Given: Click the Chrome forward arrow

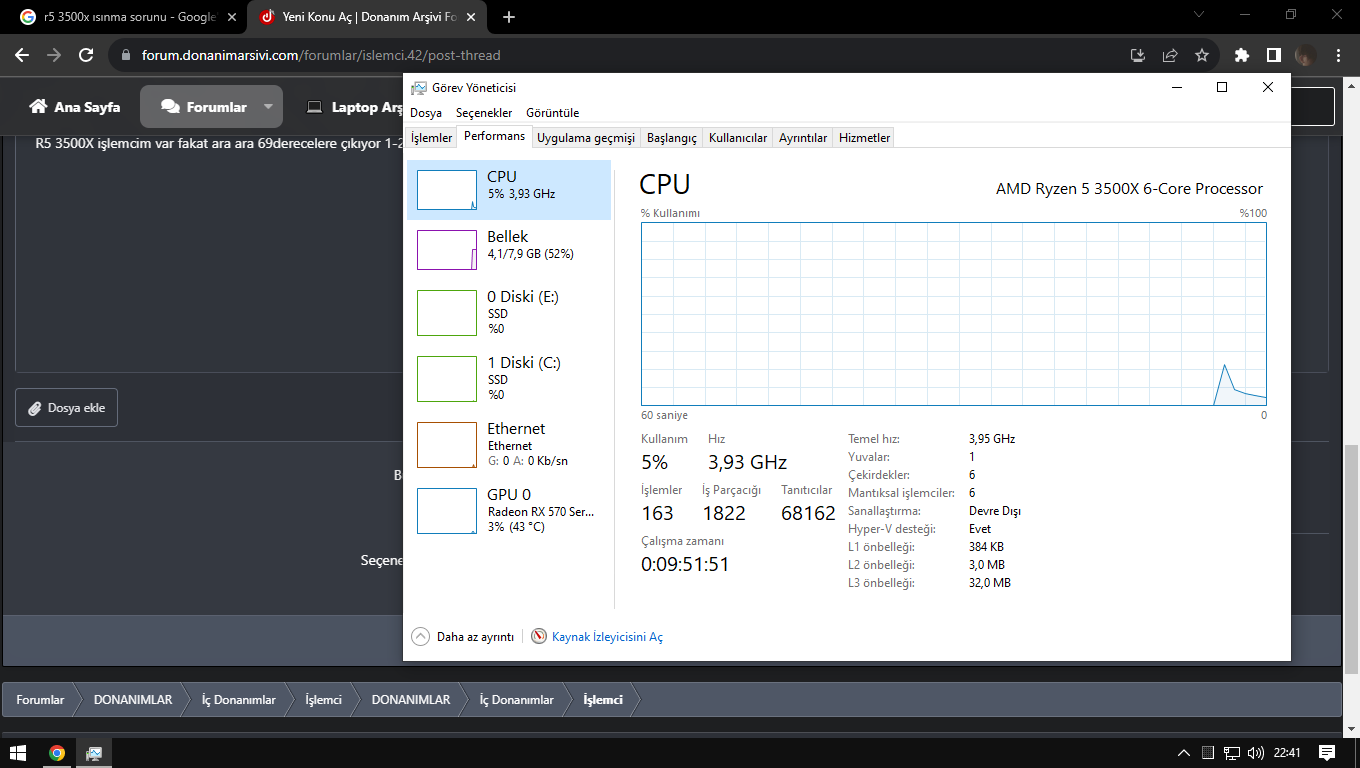Looking at the screenshot, I should coord(54,55).
